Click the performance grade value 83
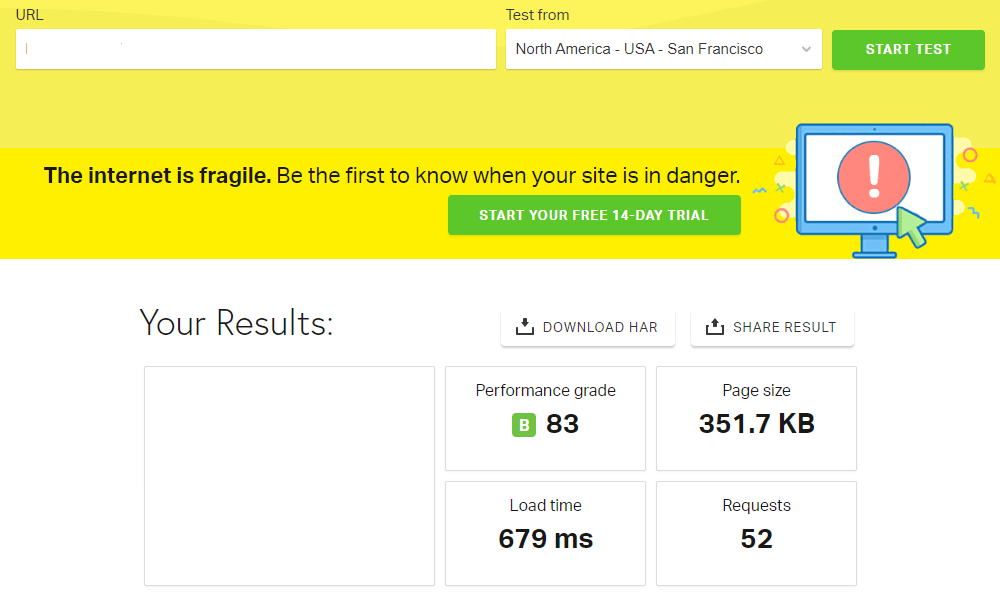This screenshot has width=1000, height=603. (562, 424)
